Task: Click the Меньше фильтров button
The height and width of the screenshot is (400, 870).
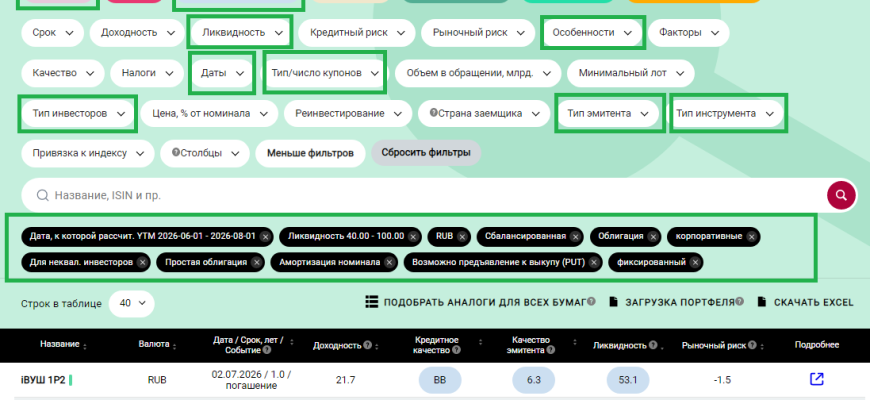Action: click(x=310, y=153)
